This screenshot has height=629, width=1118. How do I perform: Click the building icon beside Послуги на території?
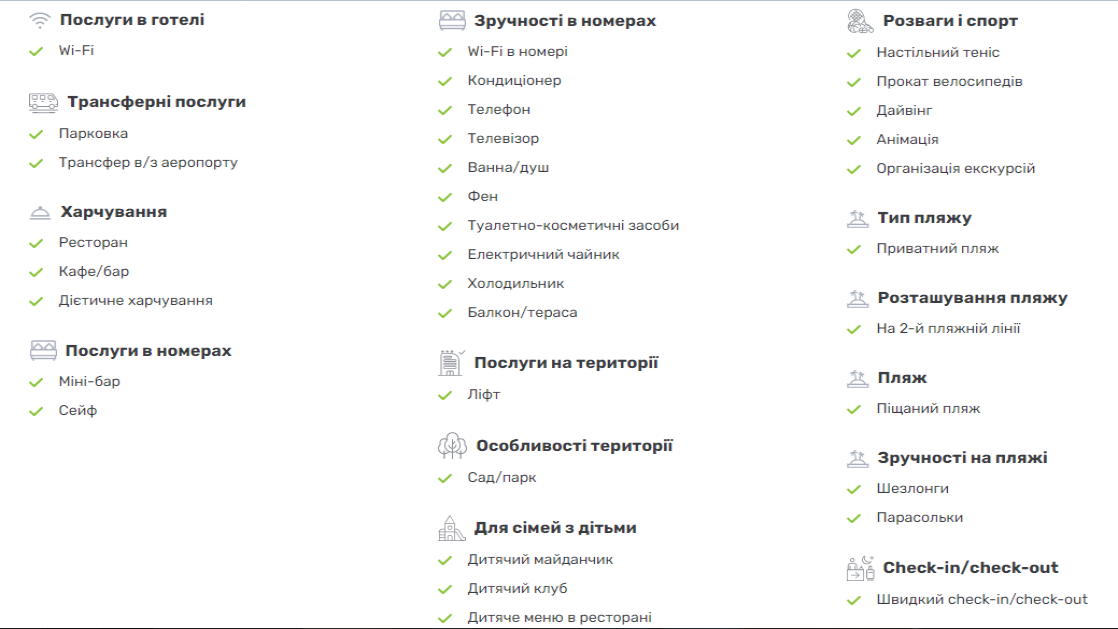[x=451, y=363]
